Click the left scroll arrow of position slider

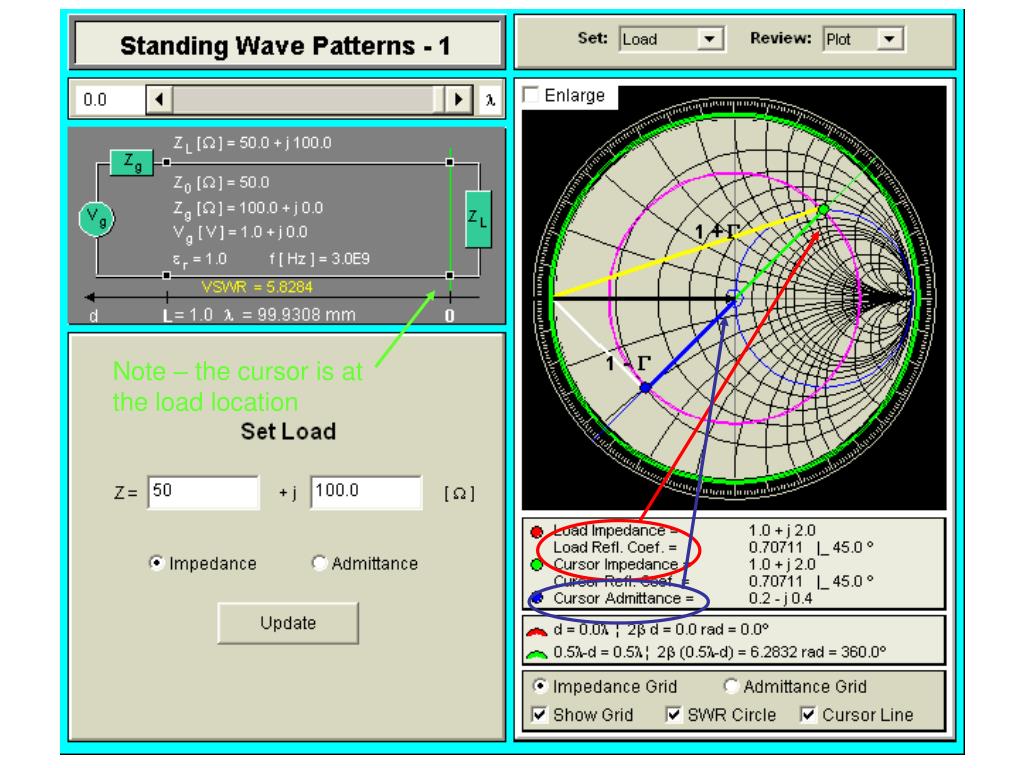tap(159, 100)
